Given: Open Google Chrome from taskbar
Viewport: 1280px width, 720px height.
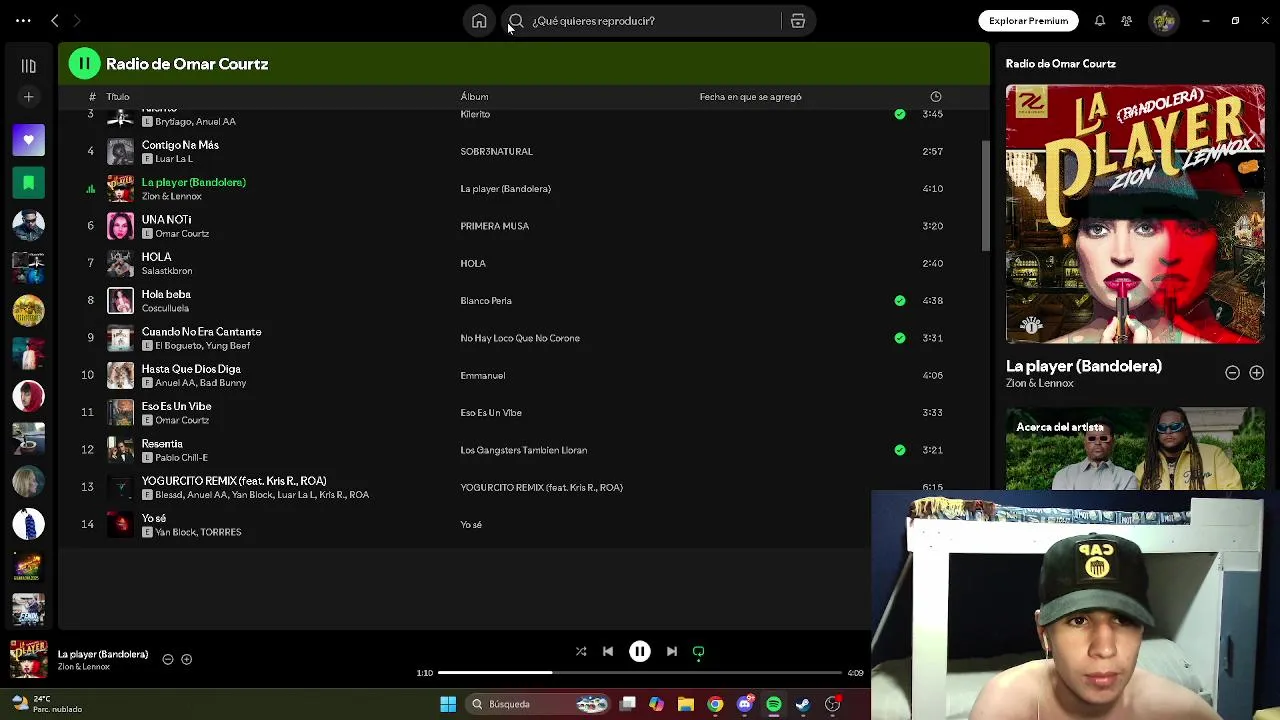Looking at the screenshot, I should 715,704.
